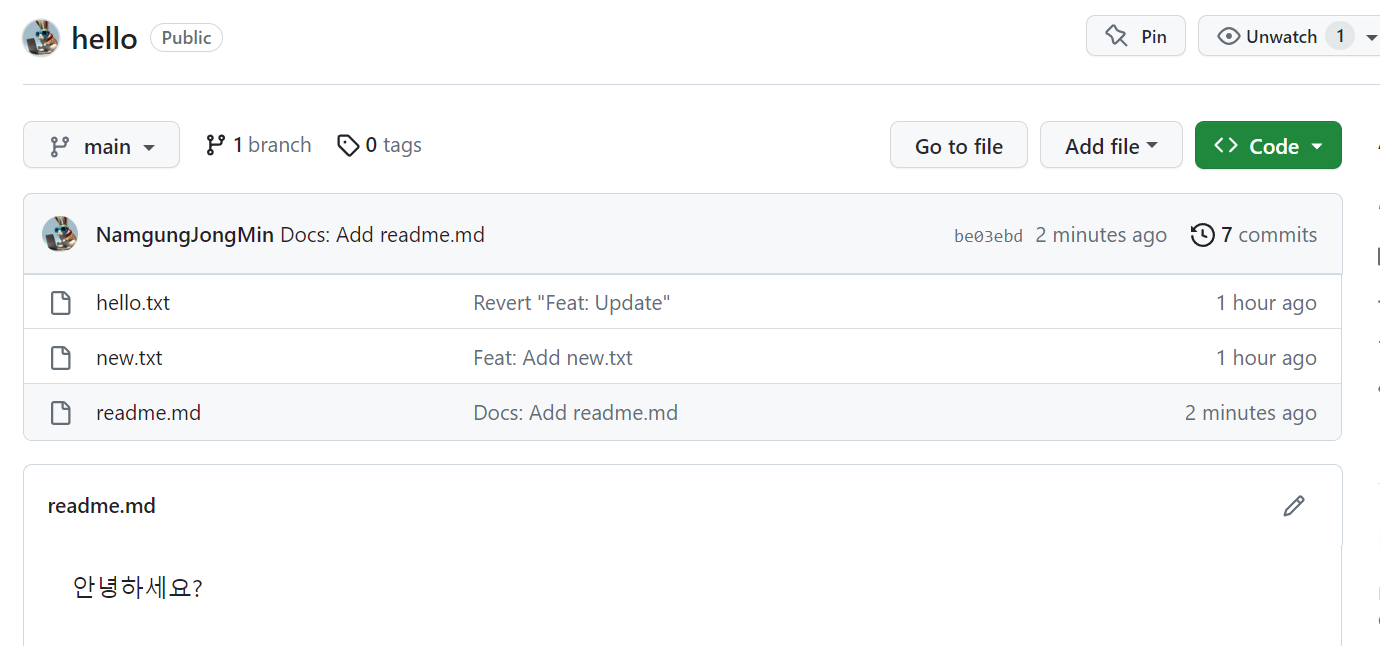Open the watch options dropdown arrow
Screen dimensions: 1380x646
(x=1371, y=37)
